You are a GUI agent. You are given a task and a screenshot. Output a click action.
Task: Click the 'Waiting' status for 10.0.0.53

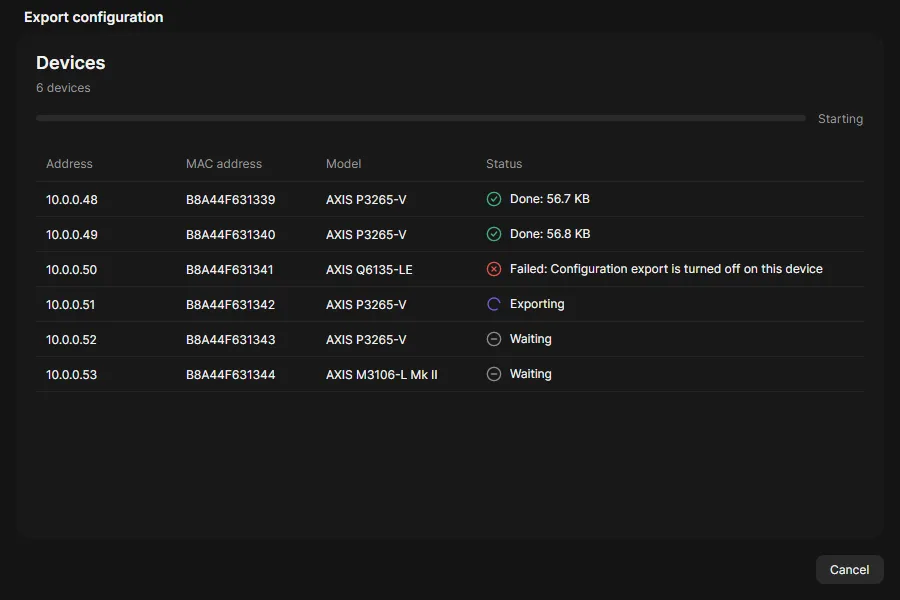point(531,374)
